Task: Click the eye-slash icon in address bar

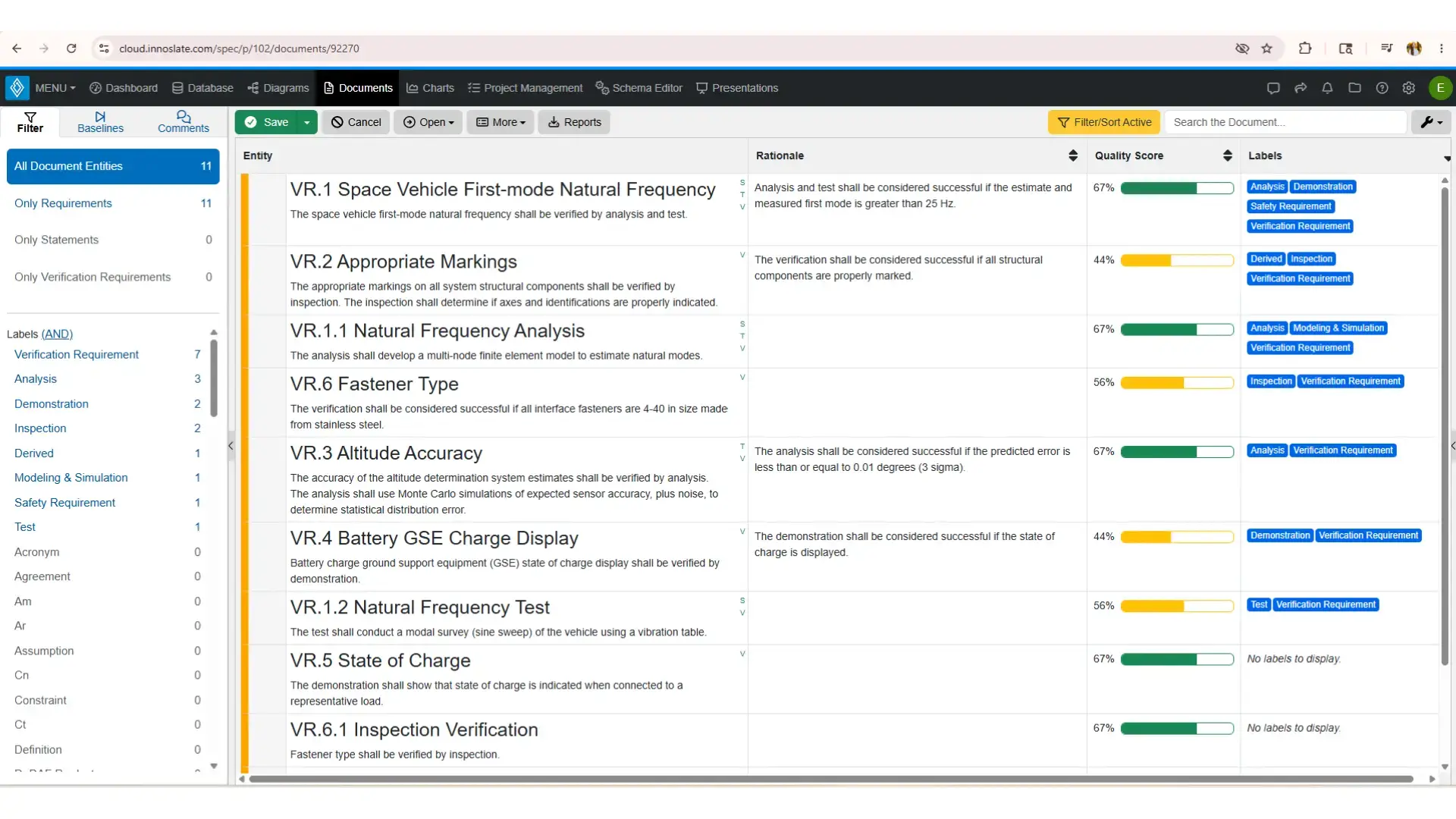Action: (x=1242, y=49)
